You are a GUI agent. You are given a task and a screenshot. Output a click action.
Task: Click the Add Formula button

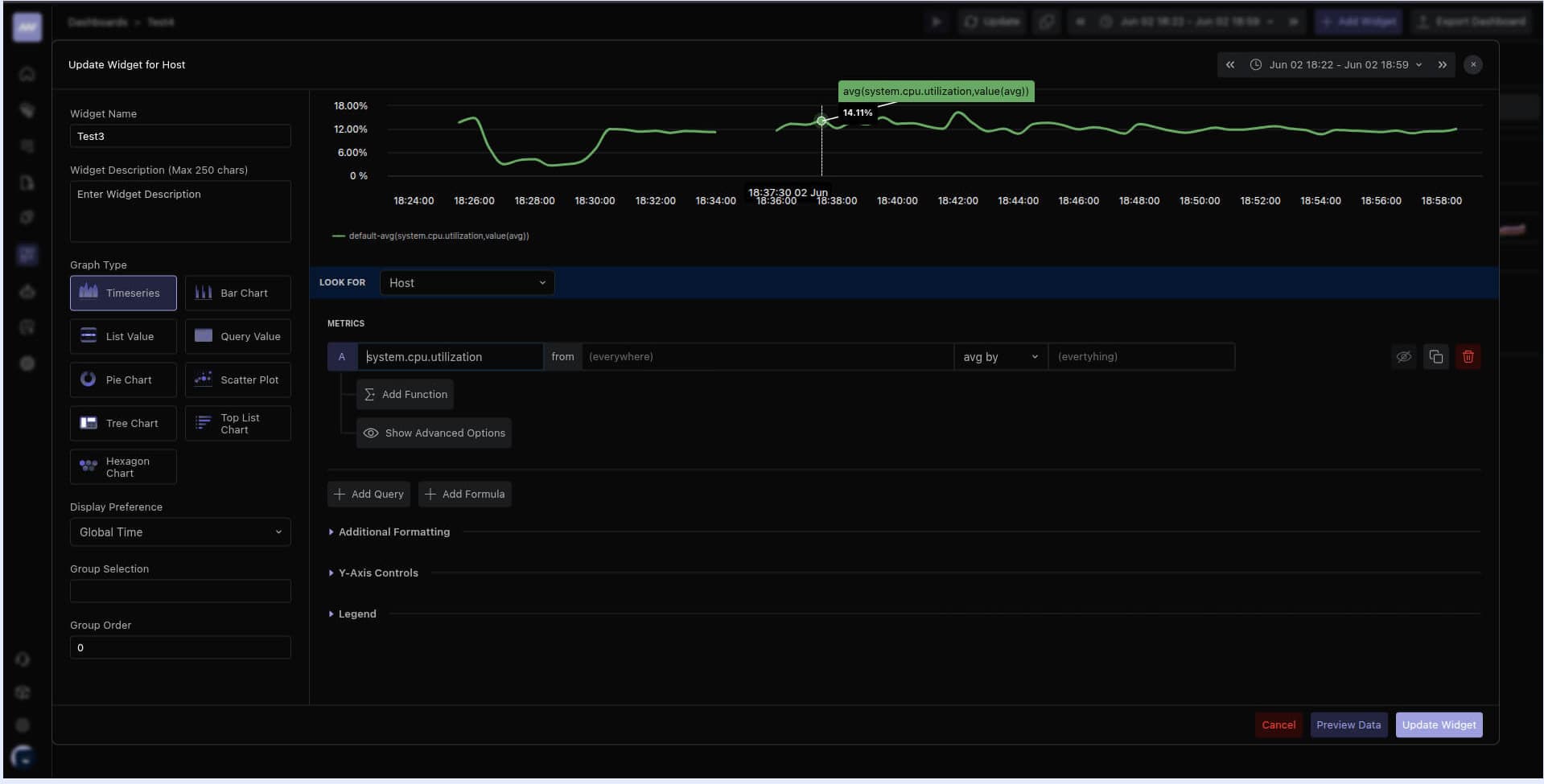click(x=465, y=494)
